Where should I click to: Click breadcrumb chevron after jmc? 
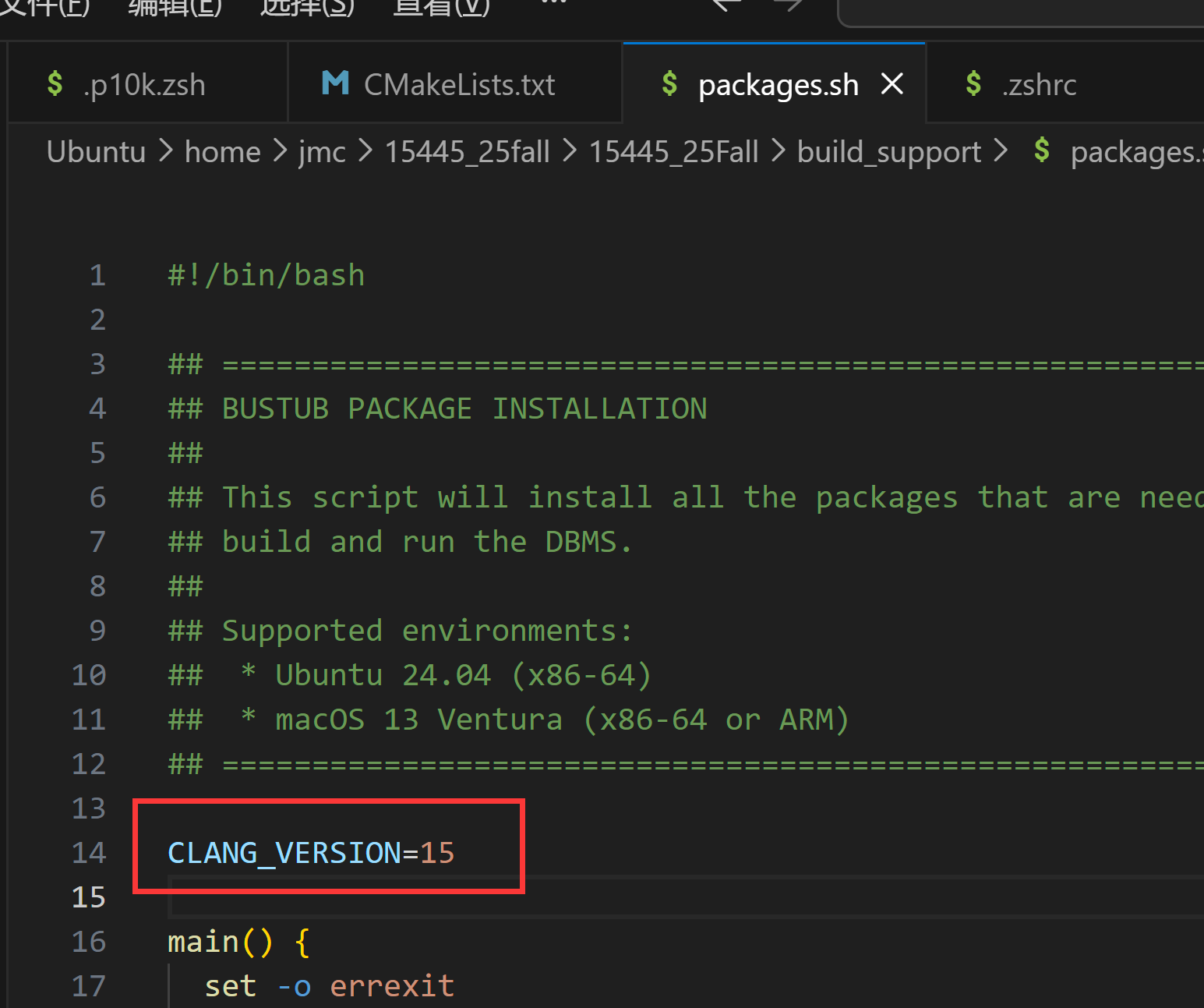coord(365,150)
